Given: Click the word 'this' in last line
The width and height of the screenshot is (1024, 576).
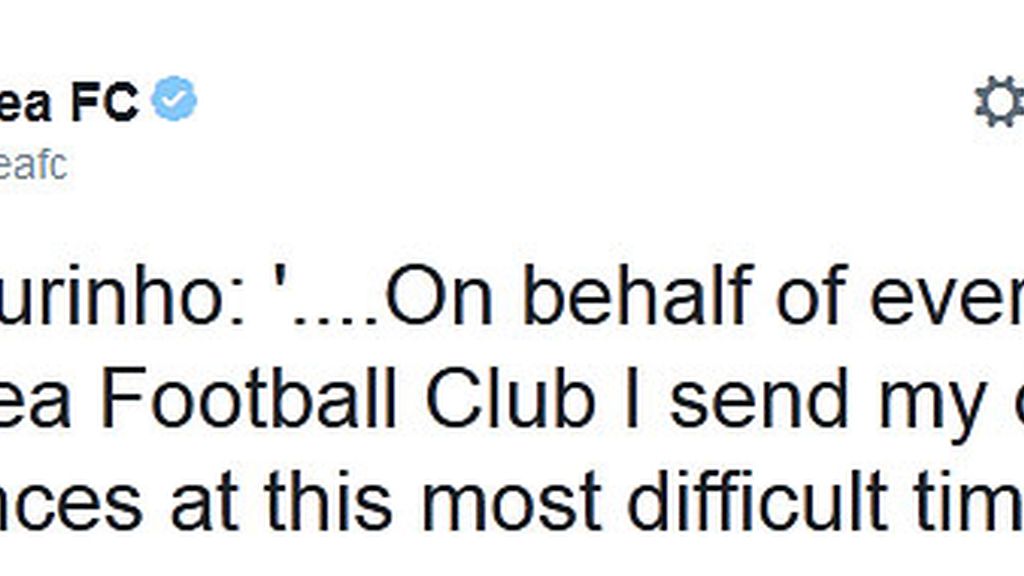Looking at the screenshot, I should coord(328,500).
